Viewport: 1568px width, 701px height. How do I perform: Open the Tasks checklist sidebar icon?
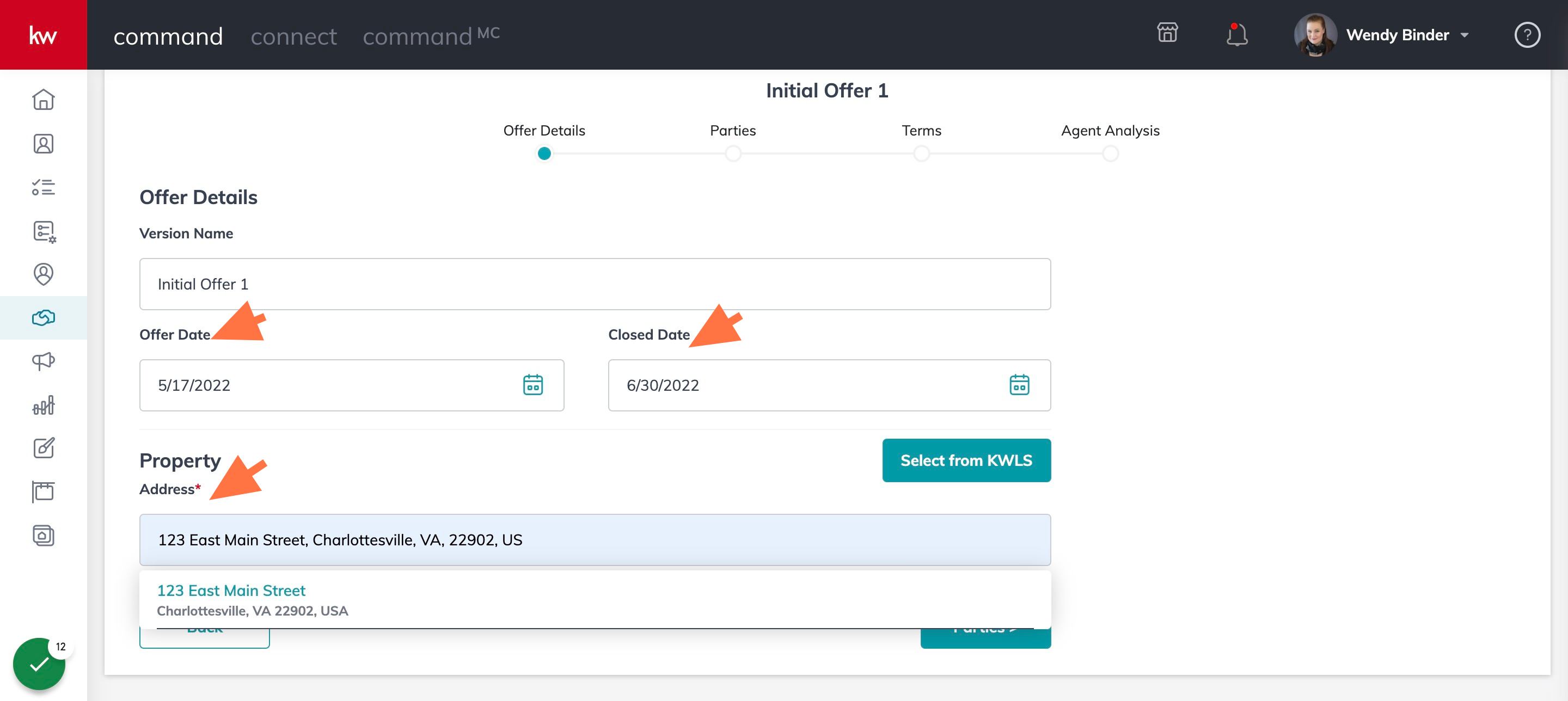[x=43, y=187]
